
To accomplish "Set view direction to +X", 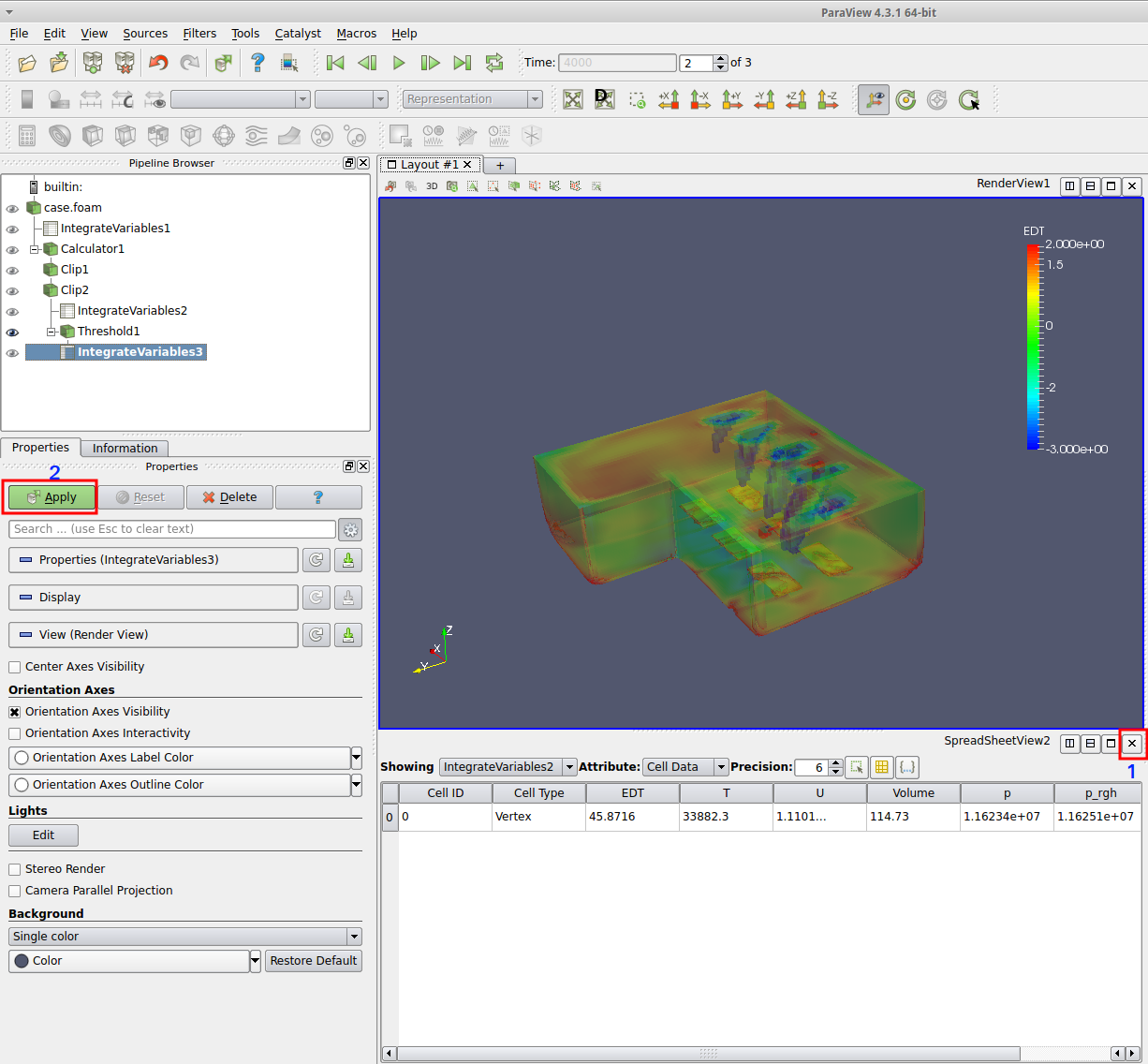I will click(x=669, y=99).
